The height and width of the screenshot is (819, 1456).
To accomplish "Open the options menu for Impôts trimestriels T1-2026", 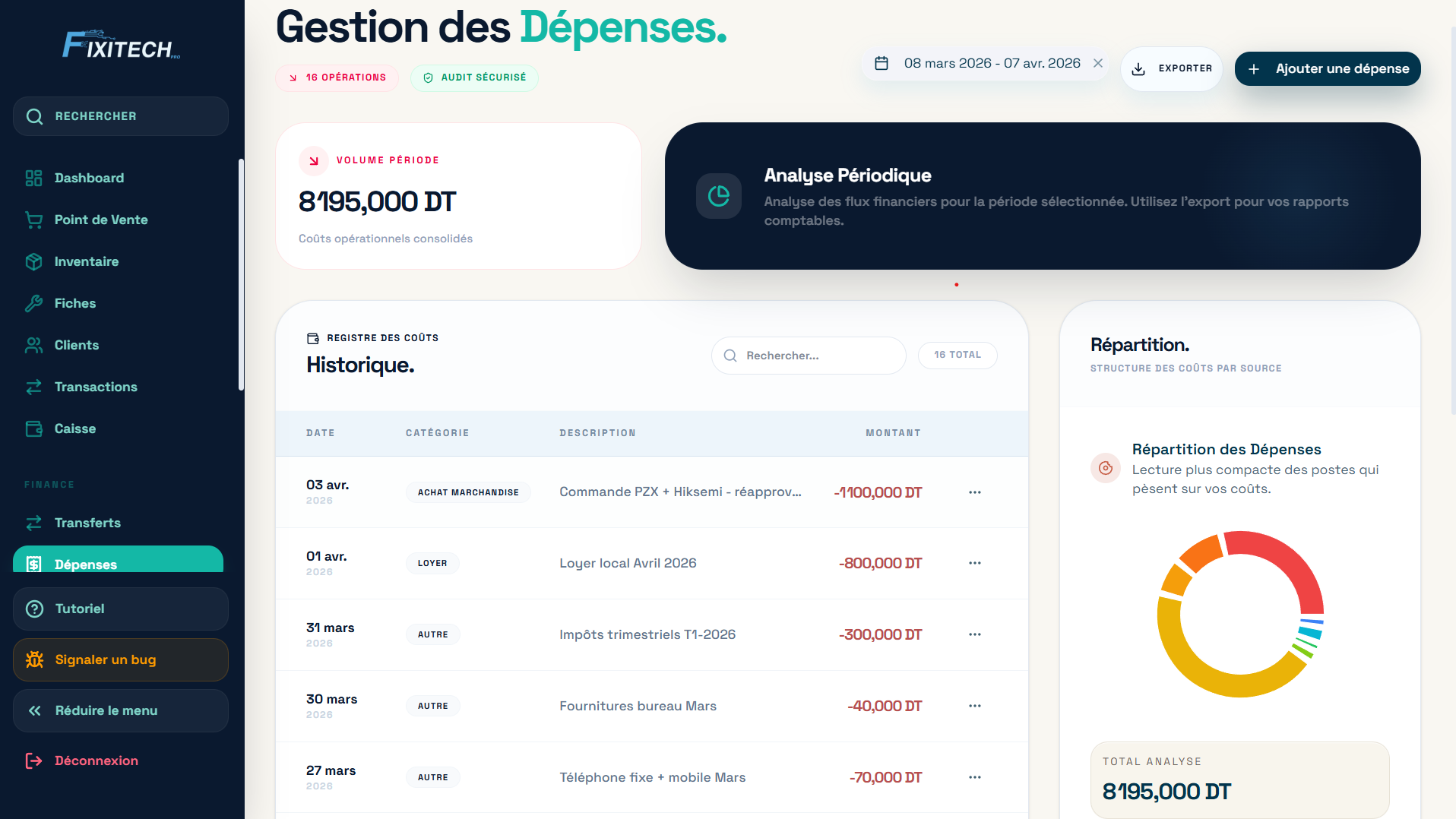I will 975,634.
